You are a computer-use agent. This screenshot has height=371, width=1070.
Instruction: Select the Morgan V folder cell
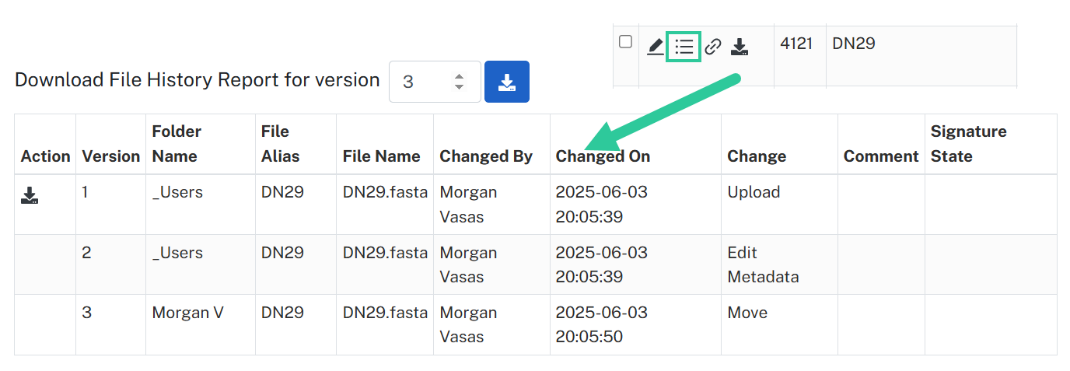click(x=188, y=313)
